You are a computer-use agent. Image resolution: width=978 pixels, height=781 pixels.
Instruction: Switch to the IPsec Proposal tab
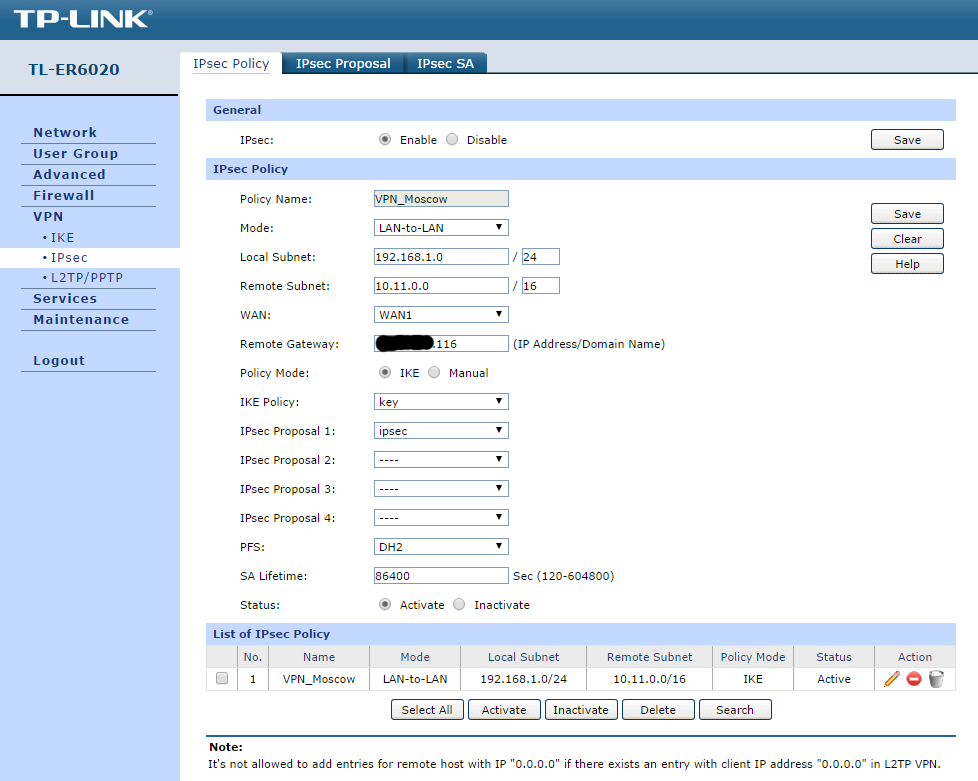click(343, 64)
